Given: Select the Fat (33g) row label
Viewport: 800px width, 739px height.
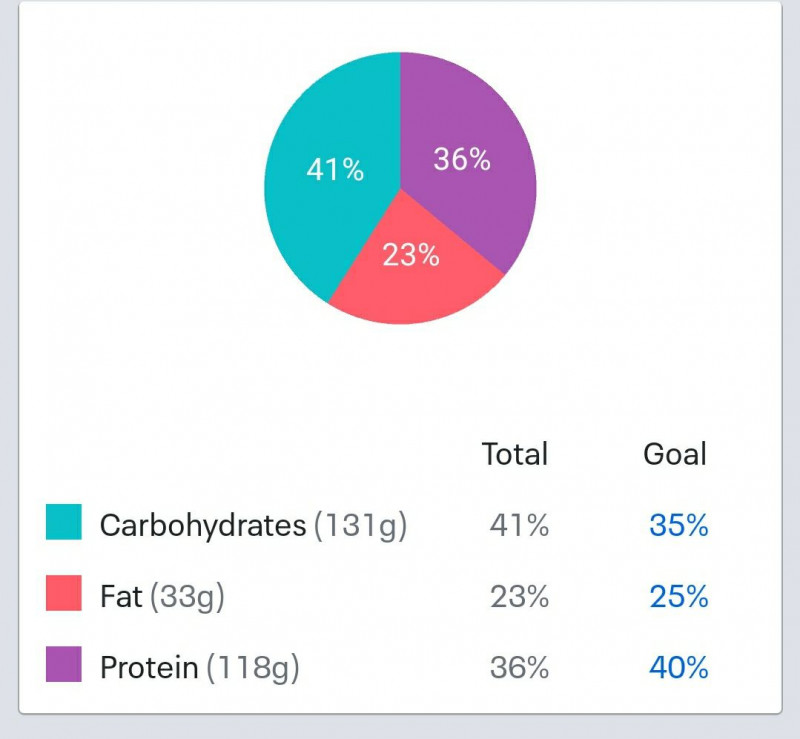Looking at the screenshot, I should 162,597.
